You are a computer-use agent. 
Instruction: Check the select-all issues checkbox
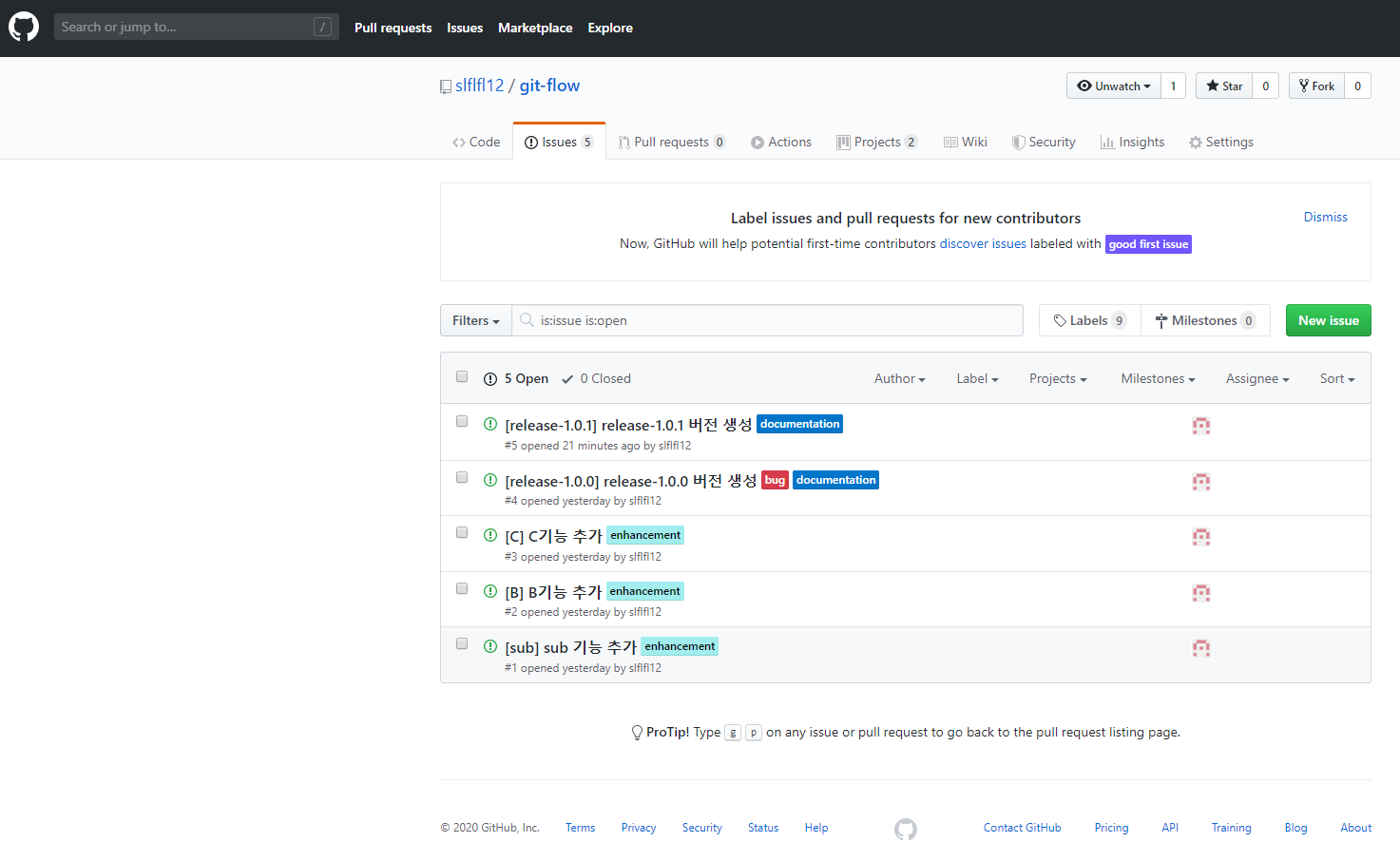(462, 376)
